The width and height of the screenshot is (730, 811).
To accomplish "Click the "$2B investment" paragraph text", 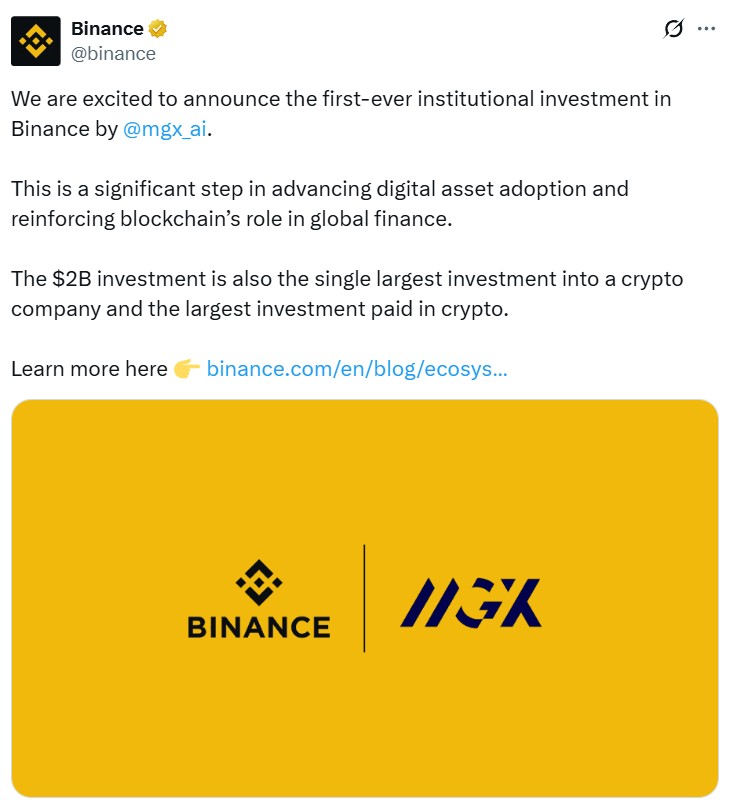I will tap(346, 279).
